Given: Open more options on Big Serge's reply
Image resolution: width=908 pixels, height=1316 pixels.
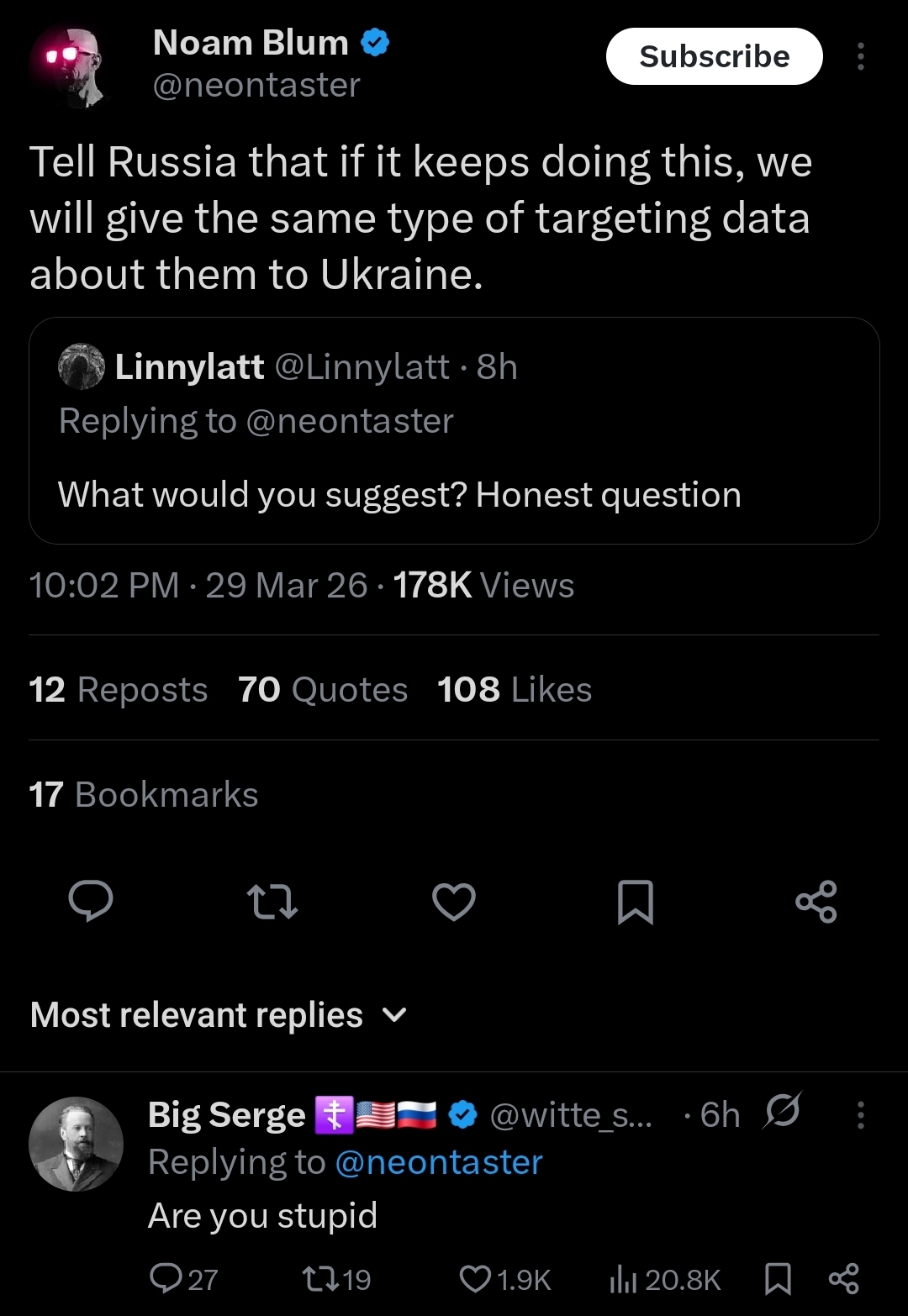Looking at the screenshot, I should pos(860,1115).
